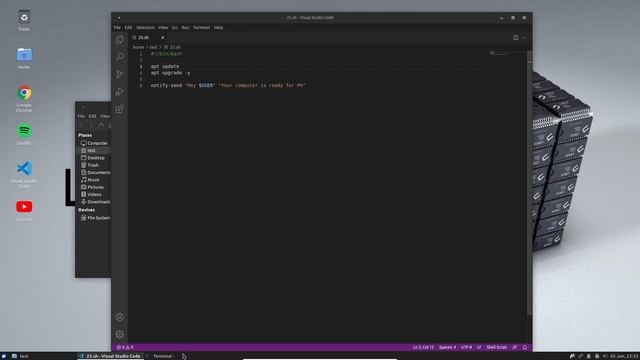Launch YouTube desktop shortcut
640x360 pixels.
tap(24, 210)
